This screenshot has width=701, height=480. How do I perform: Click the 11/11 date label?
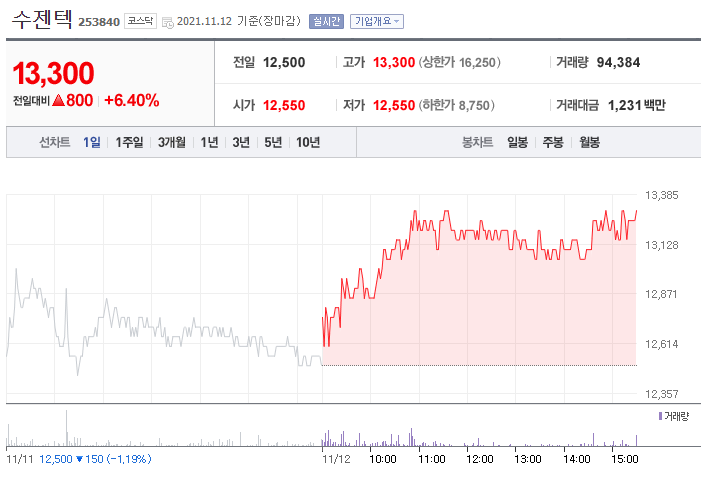coord(20,459)
